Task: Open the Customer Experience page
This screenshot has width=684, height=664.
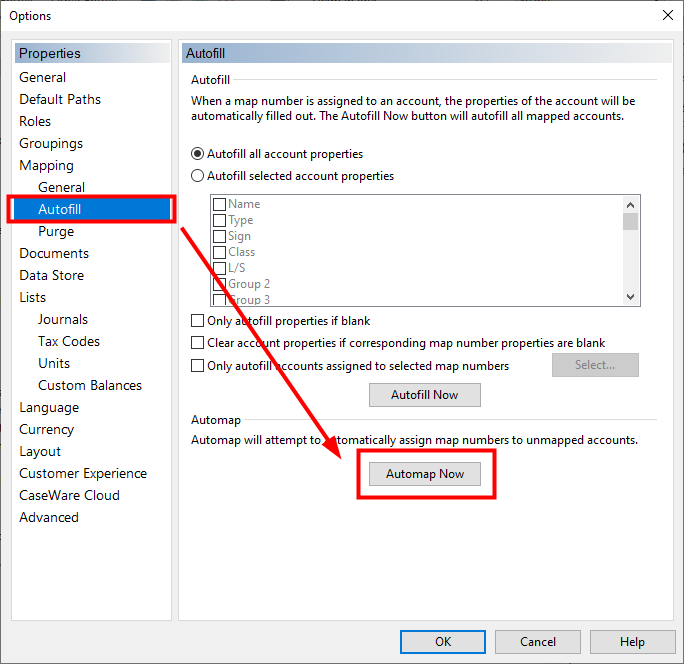Action: 83,473
